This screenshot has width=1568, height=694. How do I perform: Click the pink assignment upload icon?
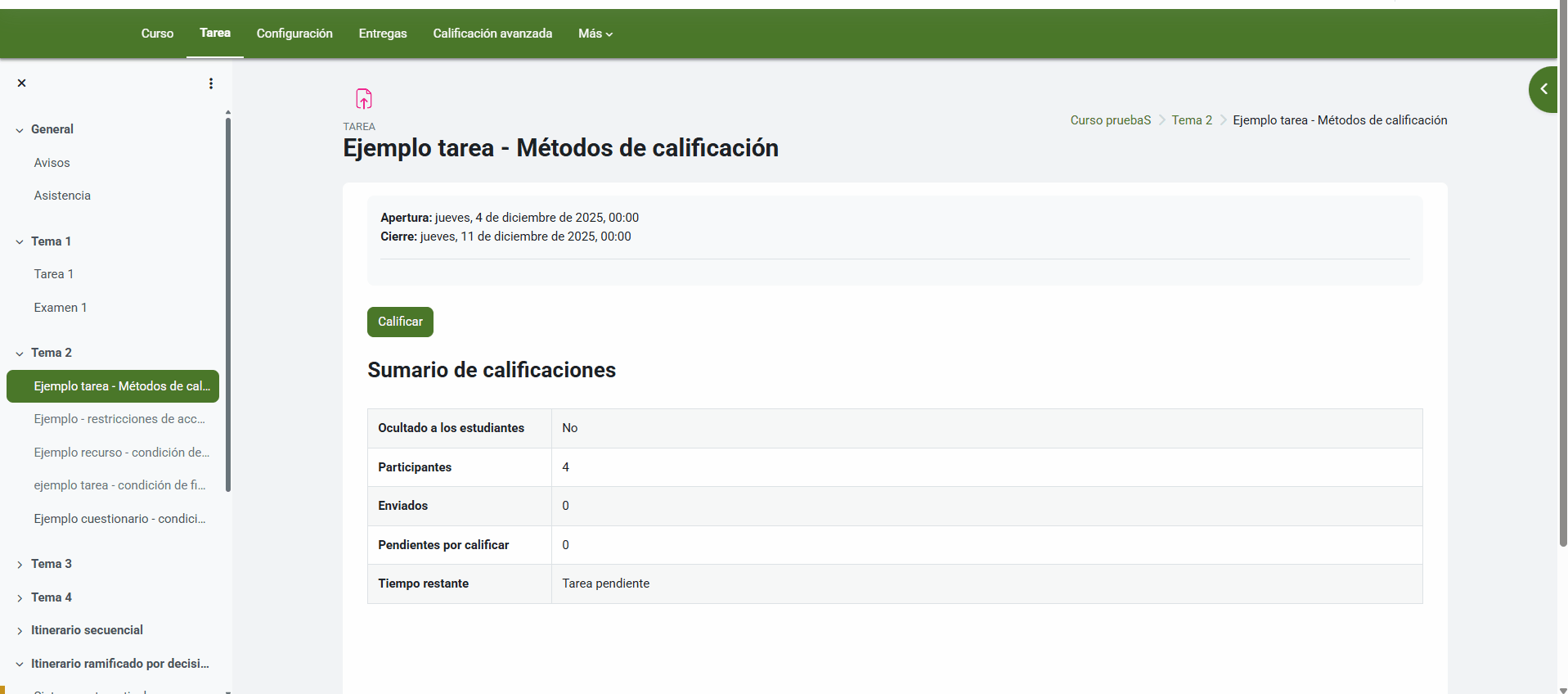tap(364, 99)
